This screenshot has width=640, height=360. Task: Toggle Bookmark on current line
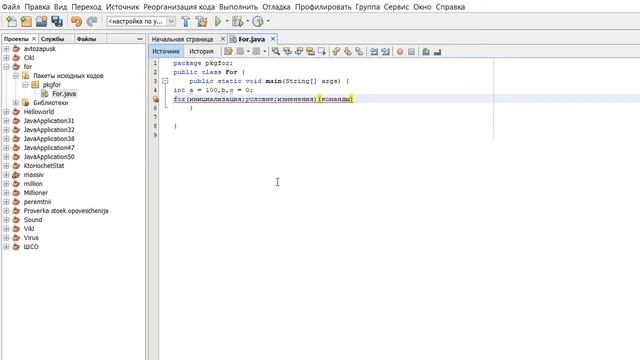(x=359, y=51)
